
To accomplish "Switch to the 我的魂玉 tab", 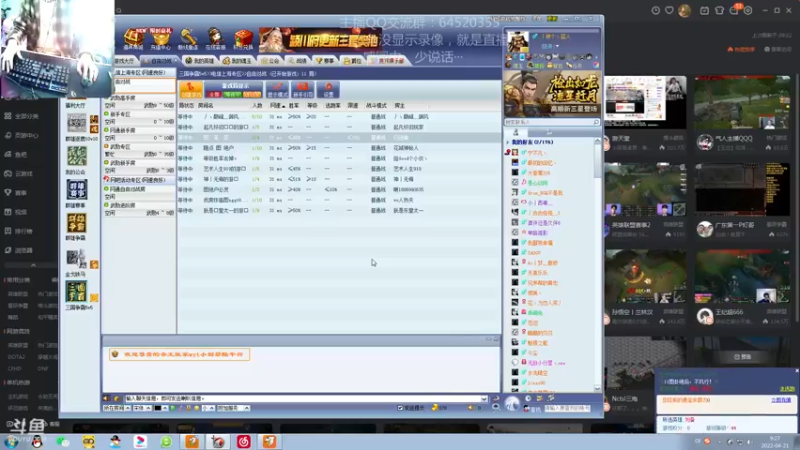I will coord(237,61).
